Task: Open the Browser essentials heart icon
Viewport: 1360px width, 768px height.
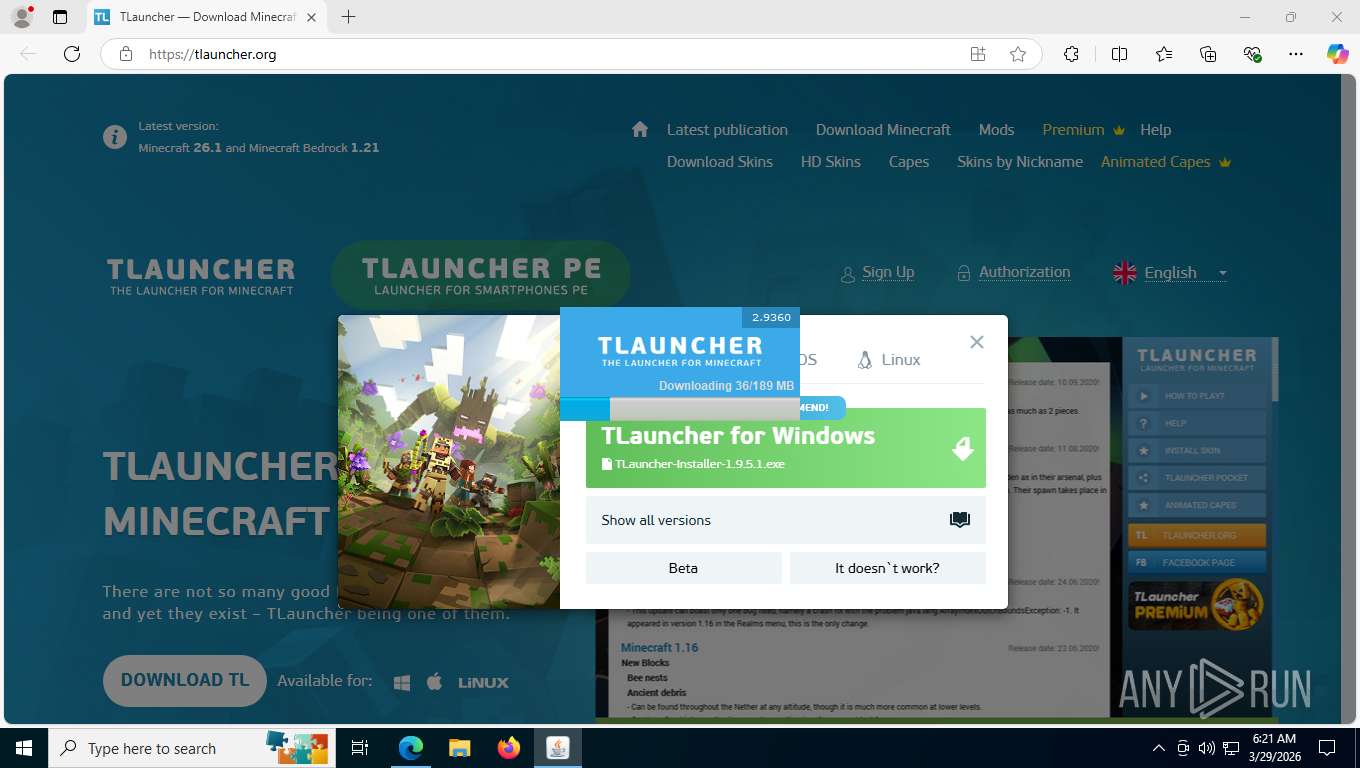Action: click(1252, 54)
